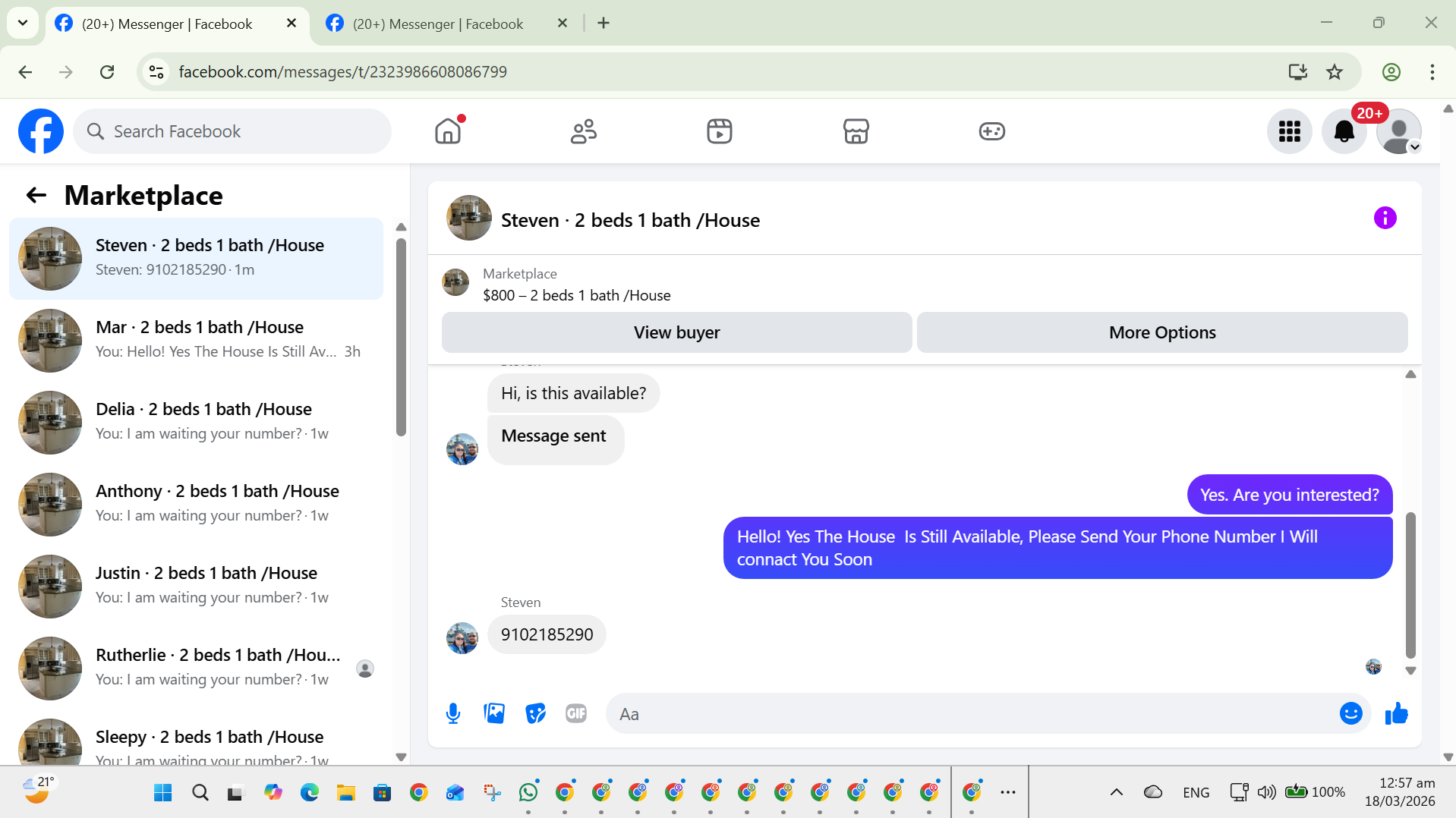Send a thumbs up like

point(1396,713)
